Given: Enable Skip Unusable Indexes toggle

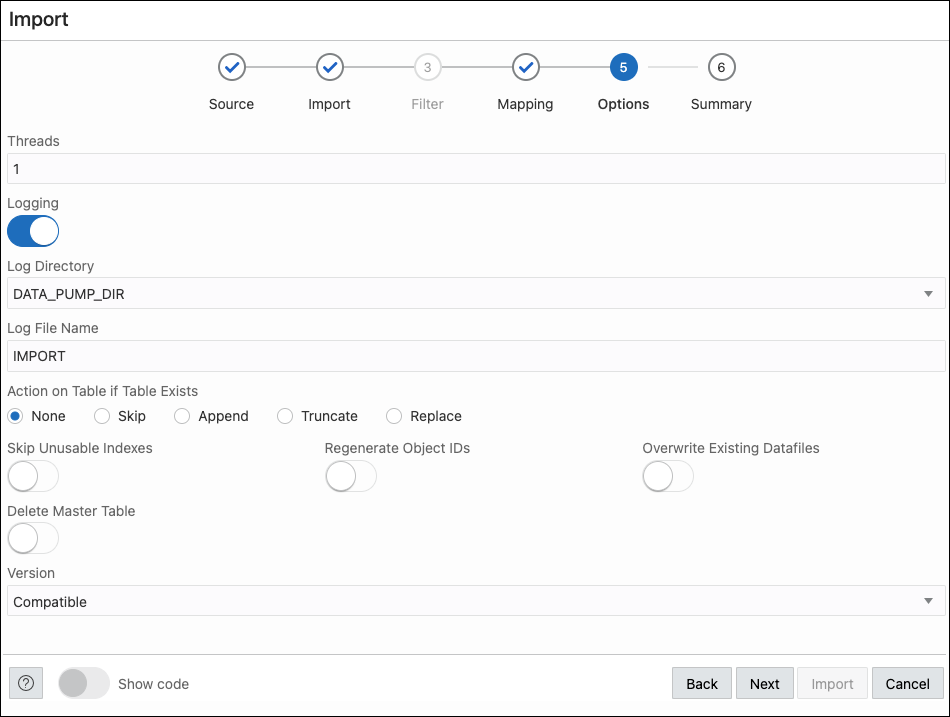Looking at the screenshot, I should (33, 477).
